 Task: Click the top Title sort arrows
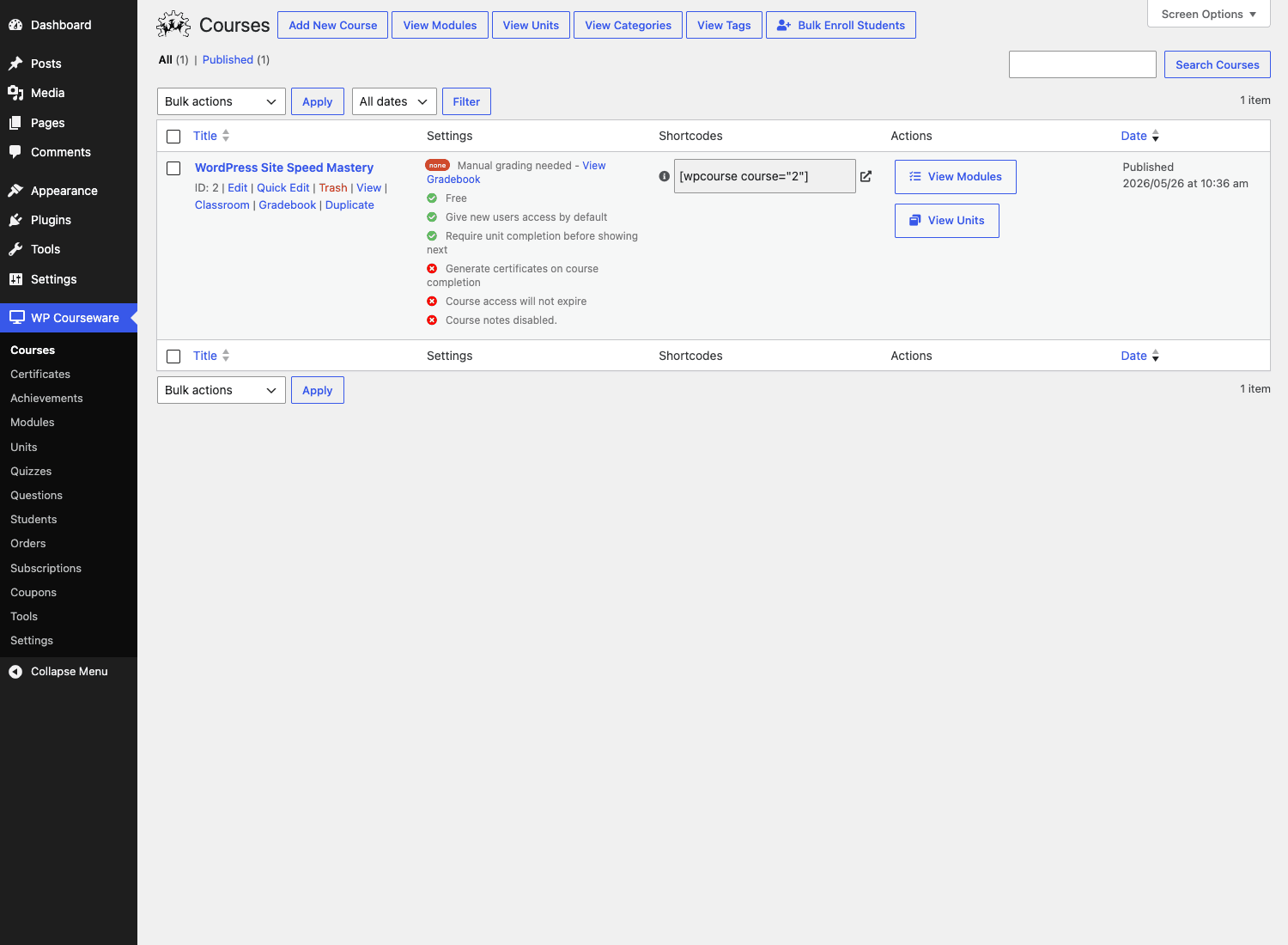226,136
